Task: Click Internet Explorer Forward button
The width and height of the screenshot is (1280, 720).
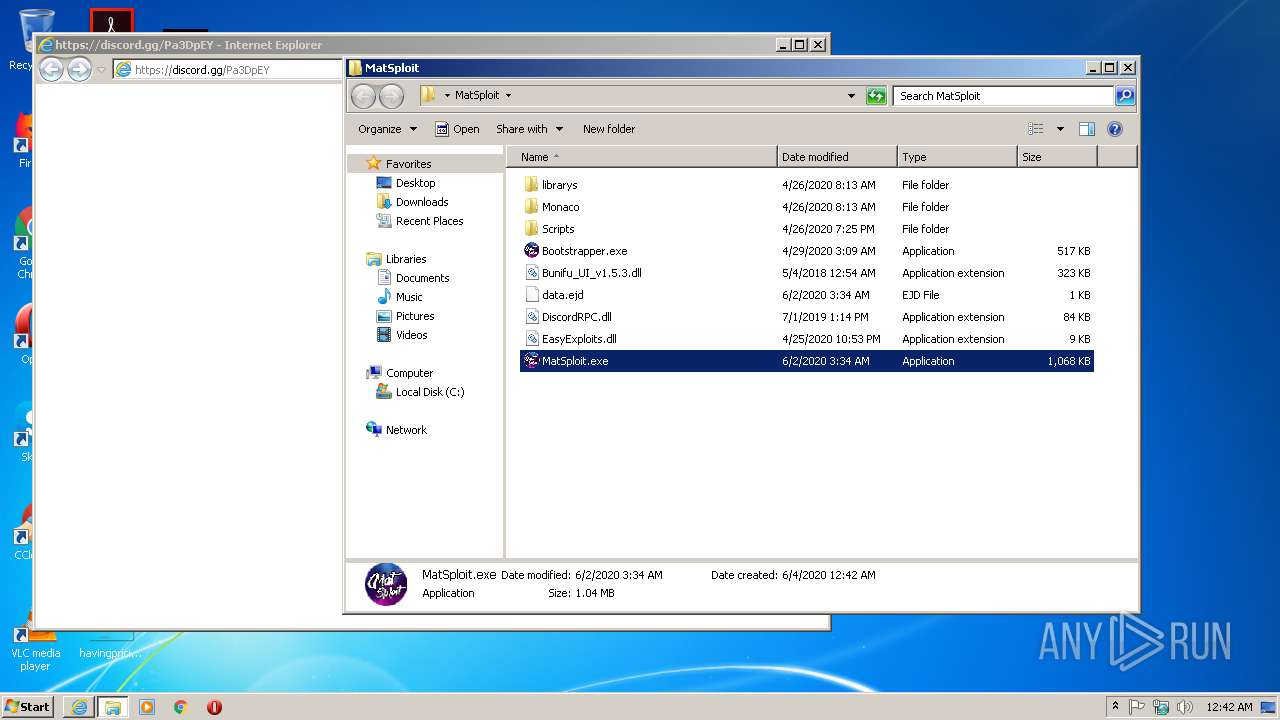Action: pos(79,70)
